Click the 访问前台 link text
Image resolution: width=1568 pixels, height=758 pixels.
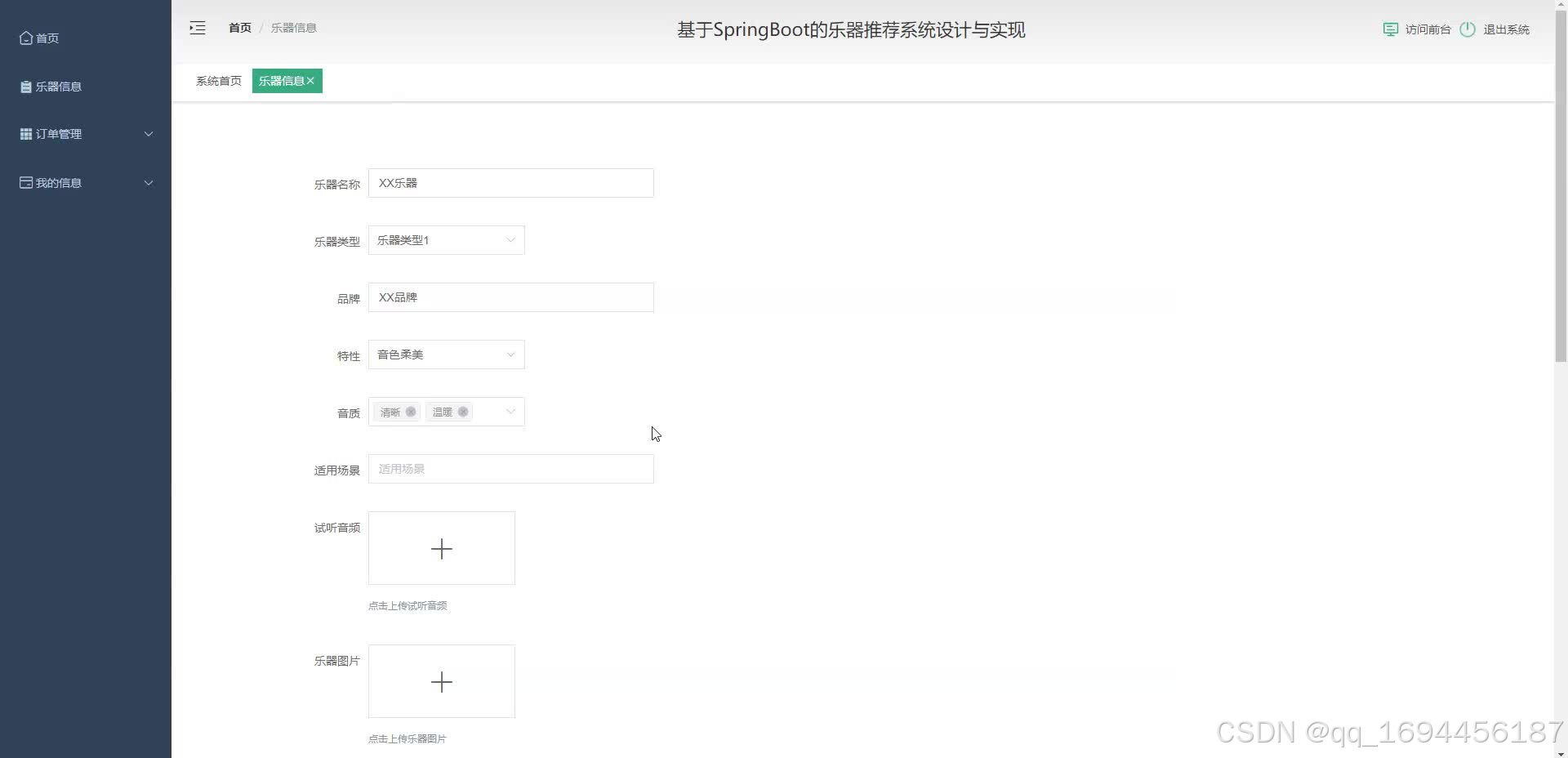1428,29
